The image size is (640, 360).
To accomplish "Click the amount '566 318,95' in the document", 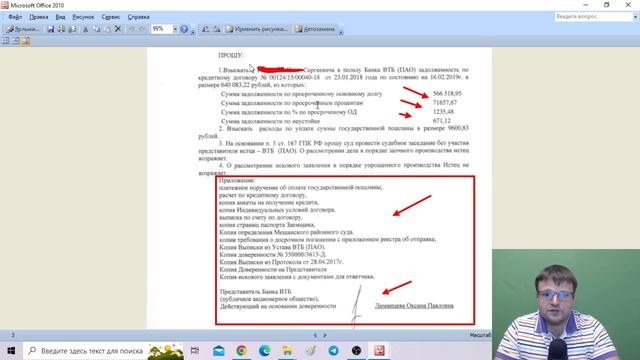I will [x=447, y=93].
